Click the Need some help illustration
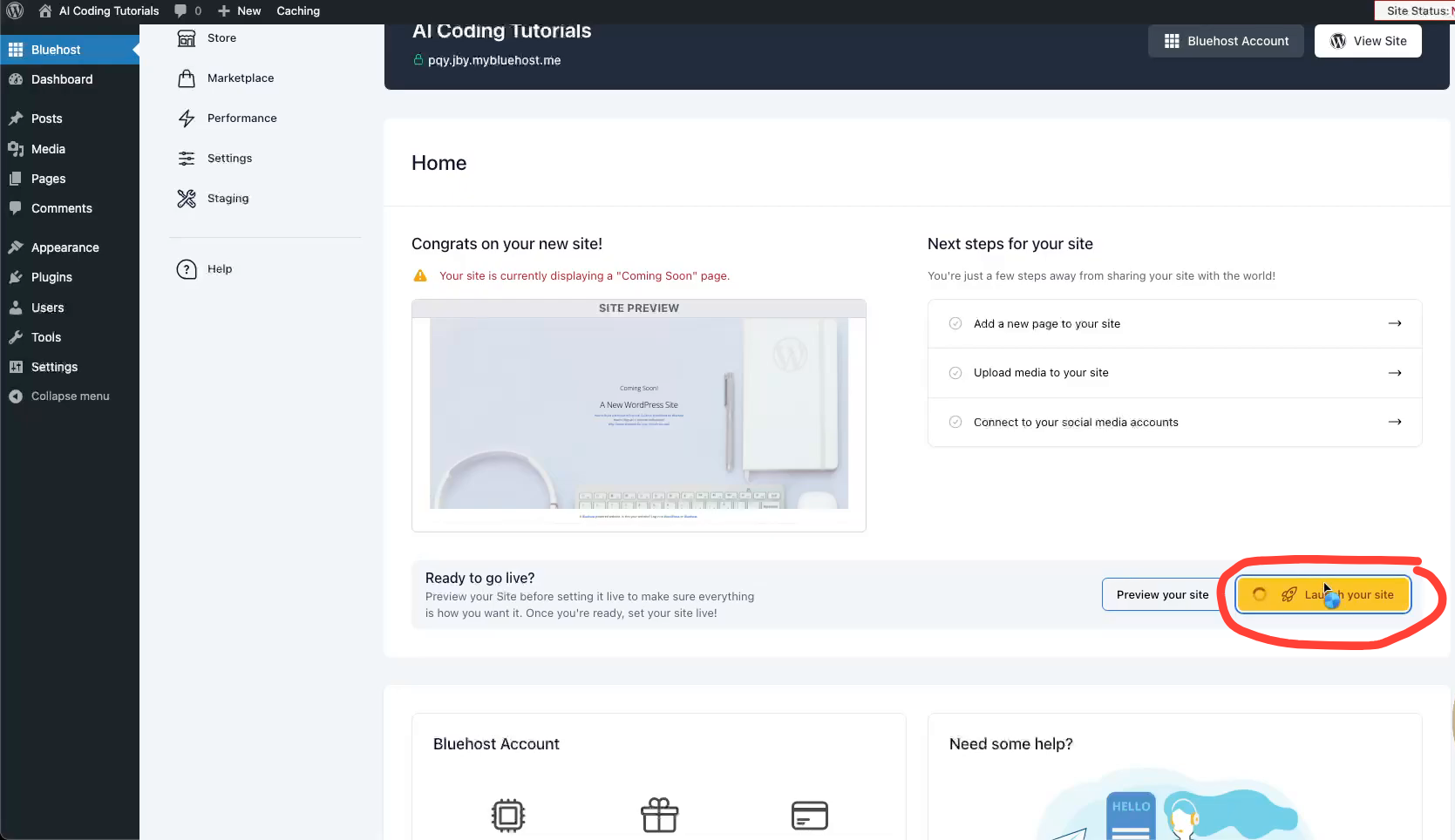Viewport: 1455px width, 840px height. coord(1174,804)
